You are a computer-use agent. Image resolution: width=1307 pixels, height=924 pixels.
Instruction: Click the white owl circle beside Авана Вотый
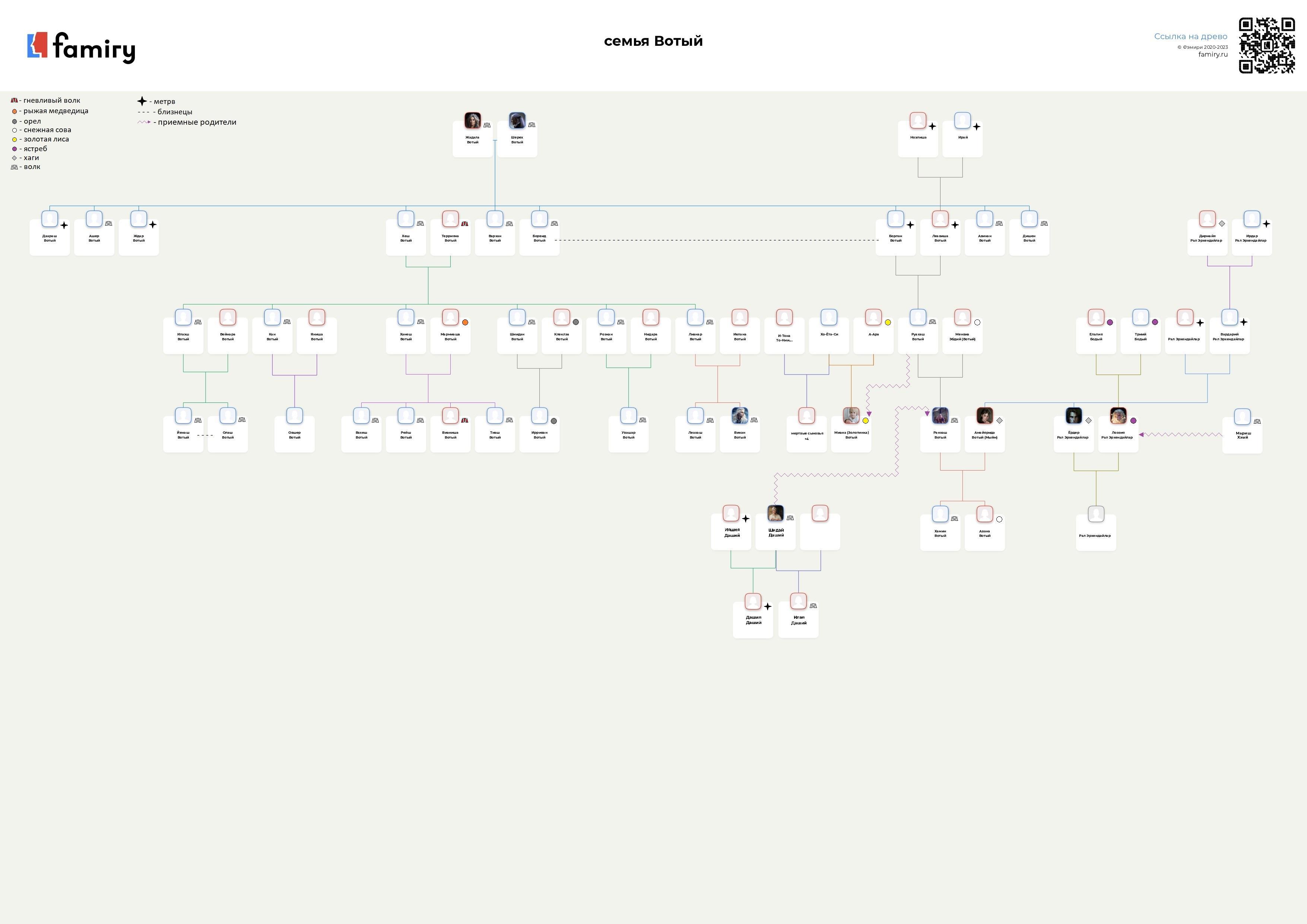coord(999,519)
